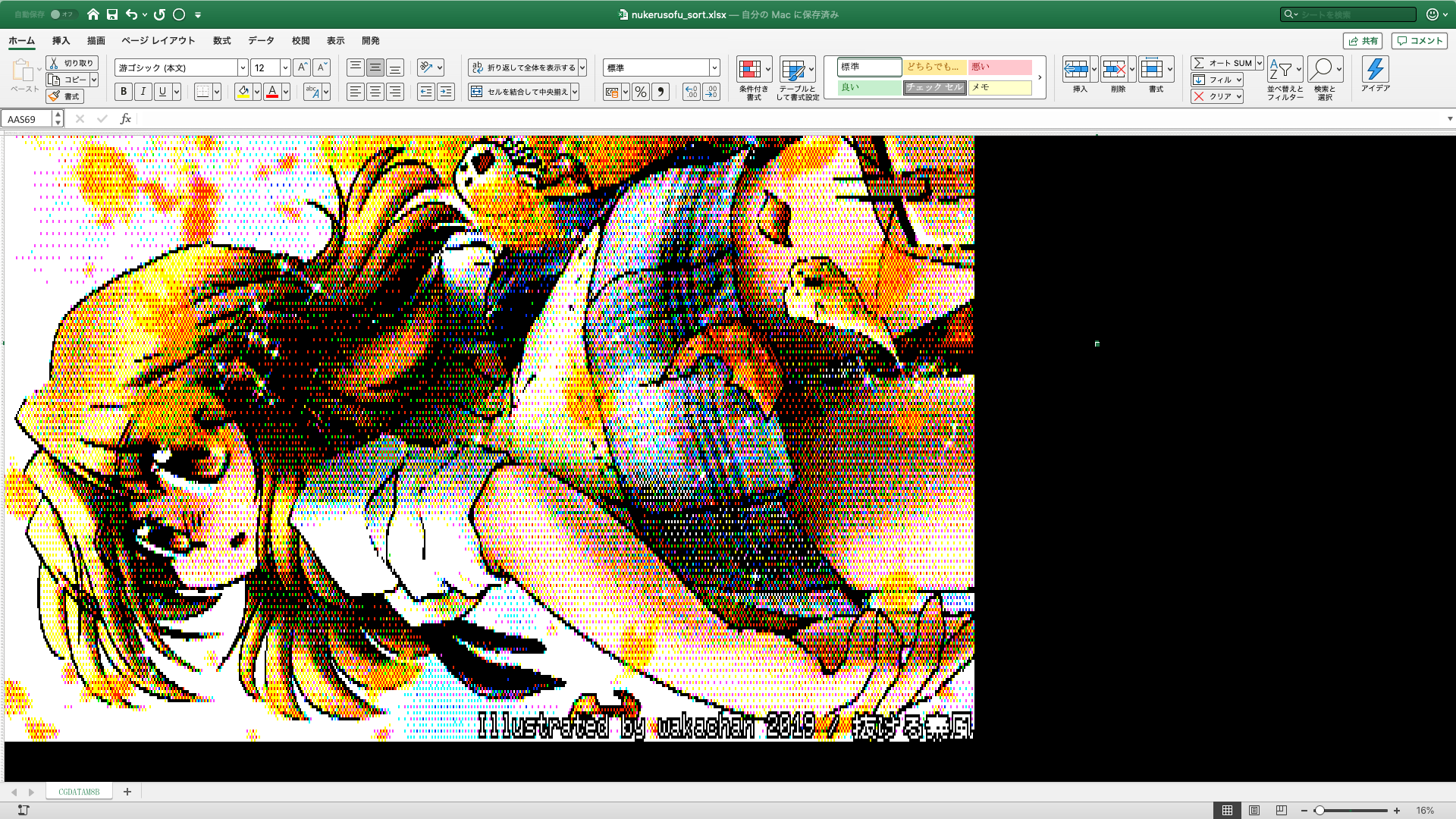
Task: Switch to the 数式 tab
Action: pos(221,41)
